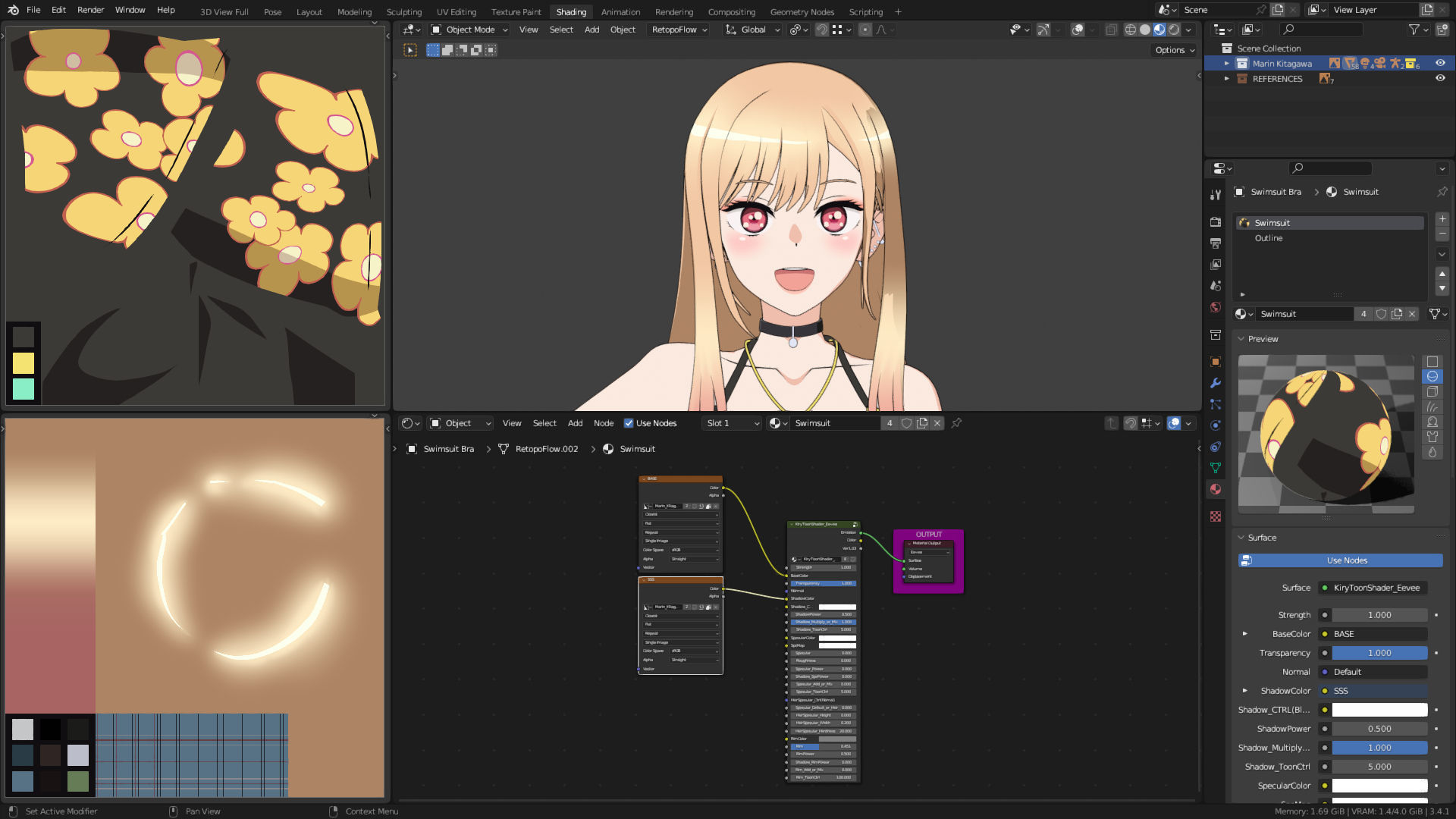Switch to UV Editing workspace tab
The width and height of the screenshot is (1456, 819).
tap(457, 12)
